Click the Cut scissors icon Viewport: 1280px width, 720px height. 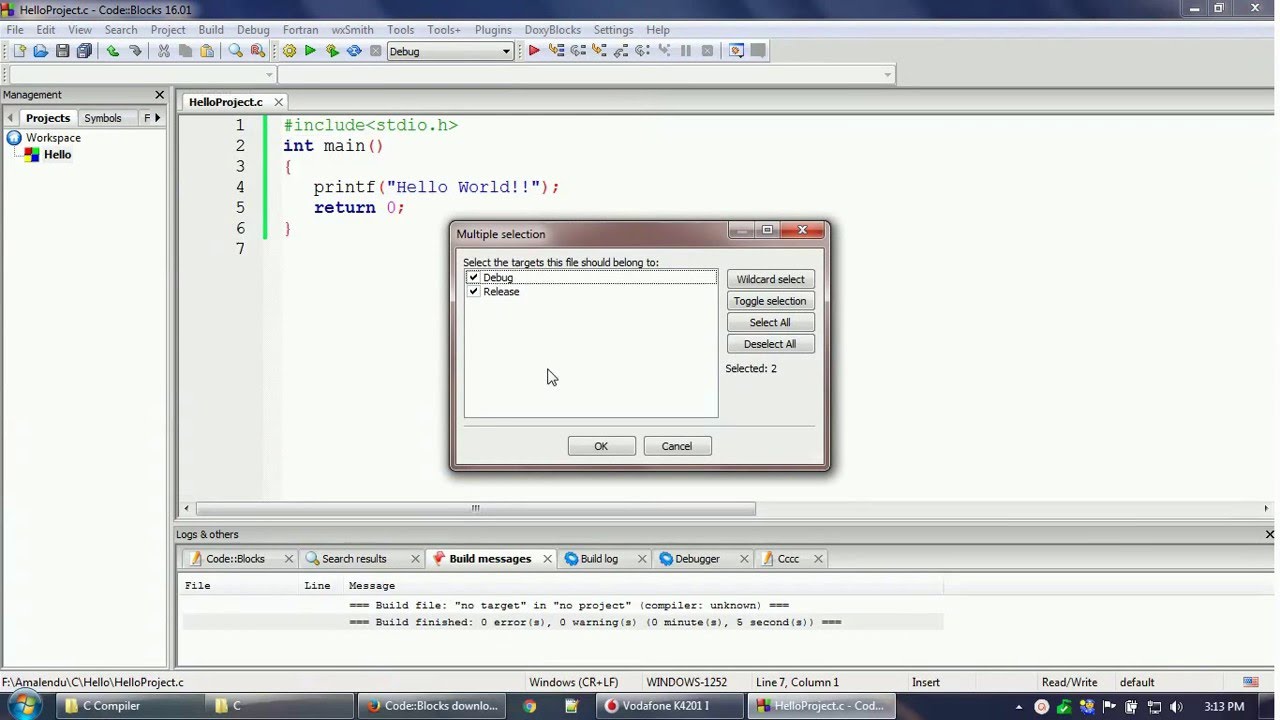point(164,51)
